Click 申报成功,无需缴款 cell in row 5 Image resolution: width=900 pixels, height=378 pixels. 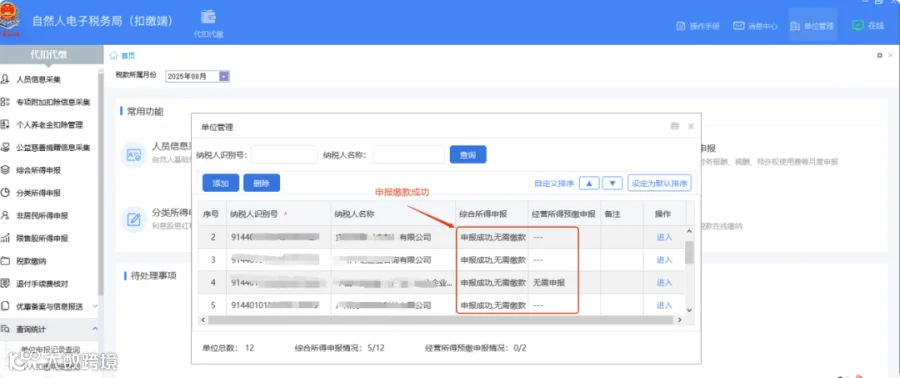tap(493, 305)
